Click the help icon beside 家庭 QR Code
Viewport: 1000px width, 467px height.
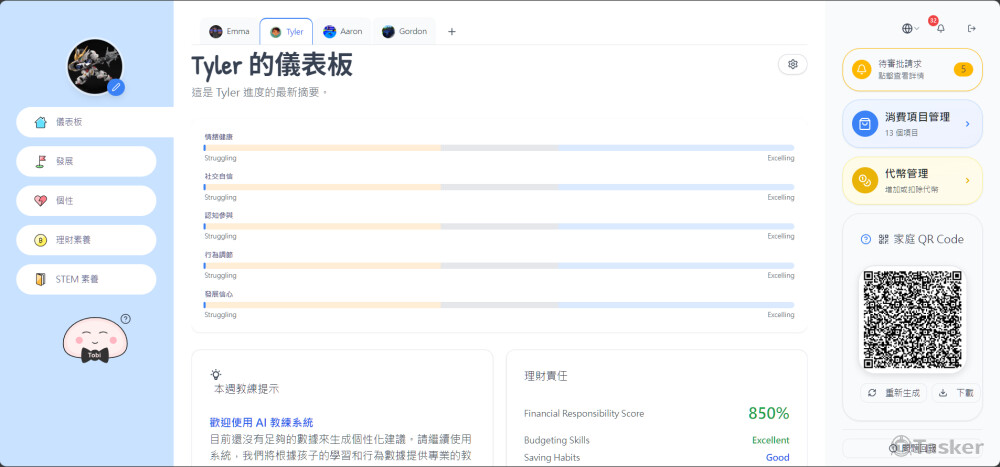click(x=866, y=239)
